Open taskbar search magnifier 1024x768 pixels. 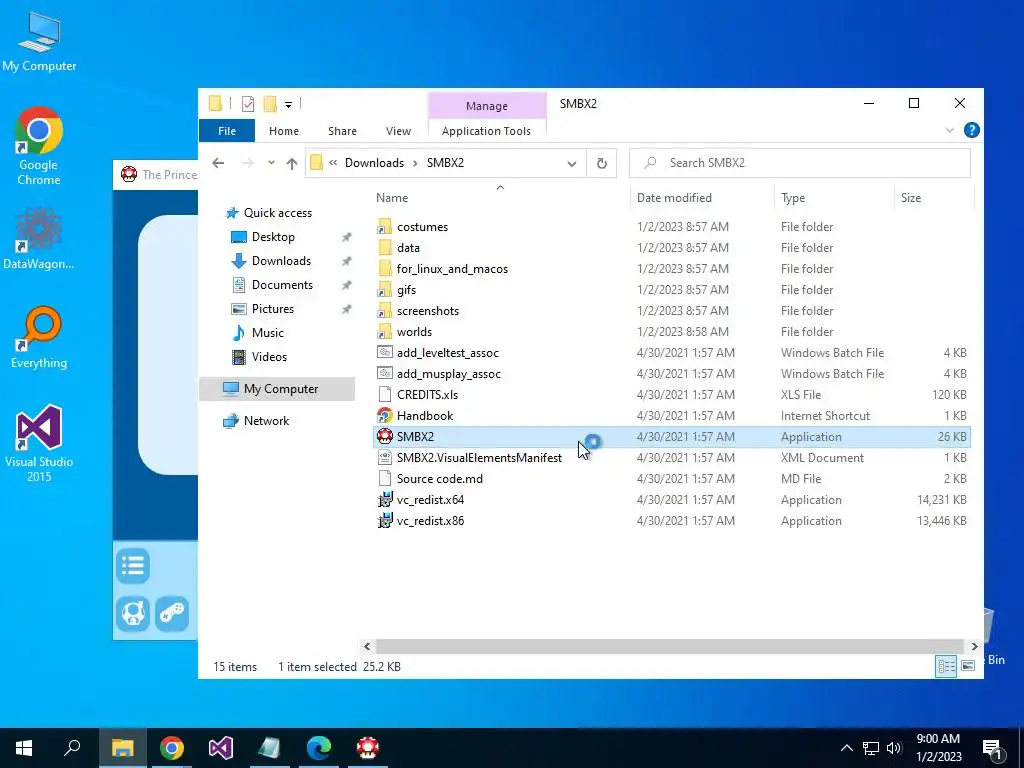point(72,748)
